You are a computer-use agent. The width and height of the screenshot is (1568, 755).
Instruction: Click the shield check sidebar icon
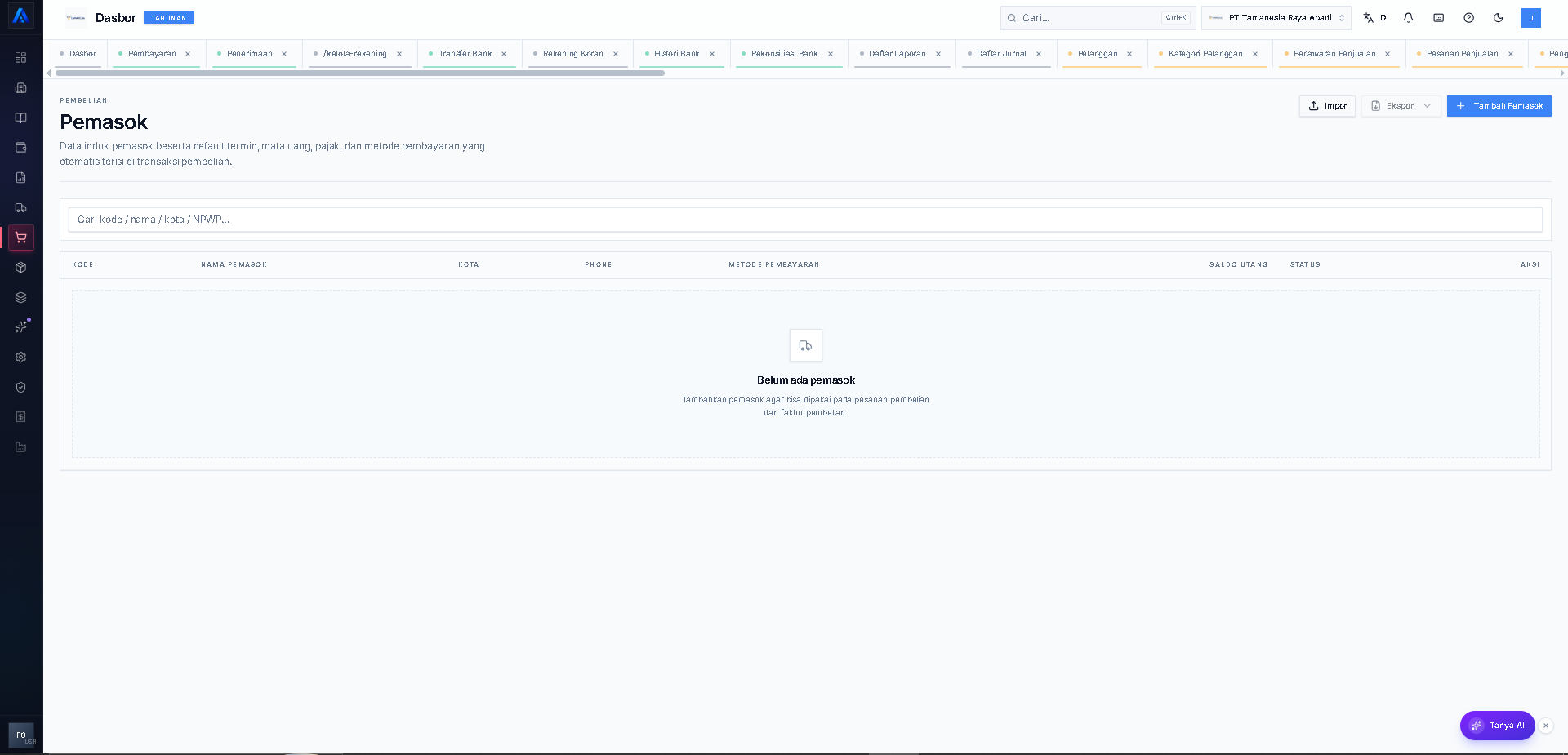point(21,387)
